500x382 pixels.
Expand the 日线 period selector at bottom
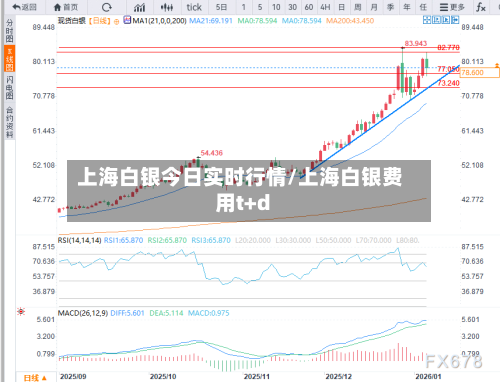pos(35,378)
